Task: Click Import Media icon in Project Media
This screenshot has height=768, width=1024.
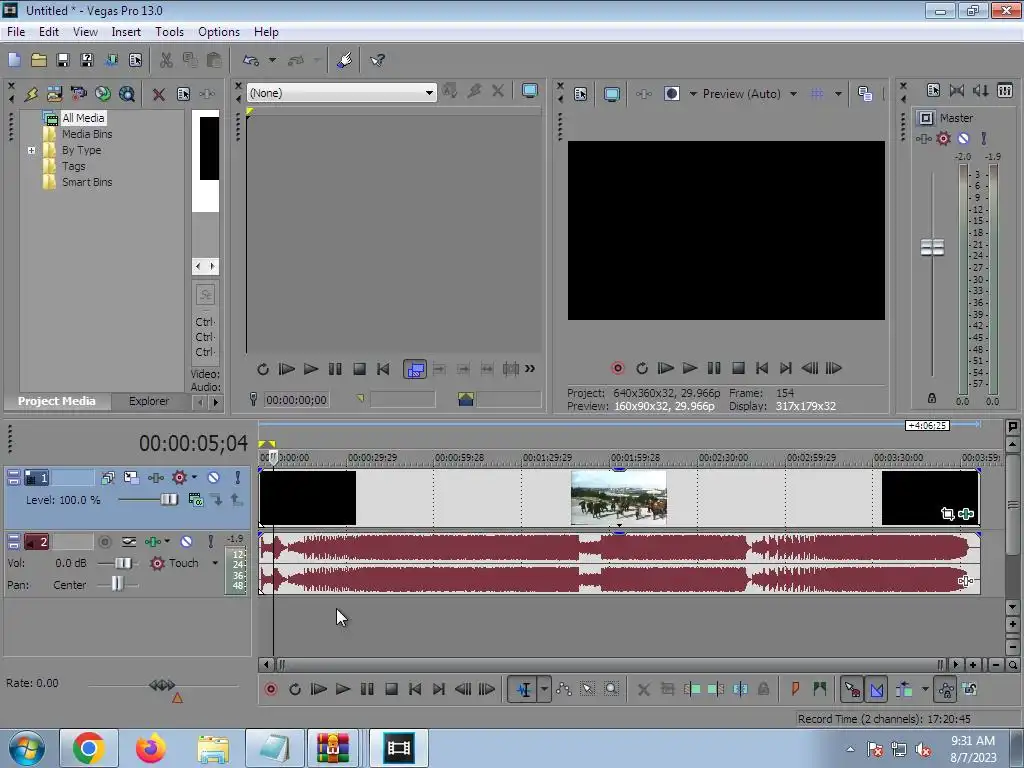Action: [31, 94]
